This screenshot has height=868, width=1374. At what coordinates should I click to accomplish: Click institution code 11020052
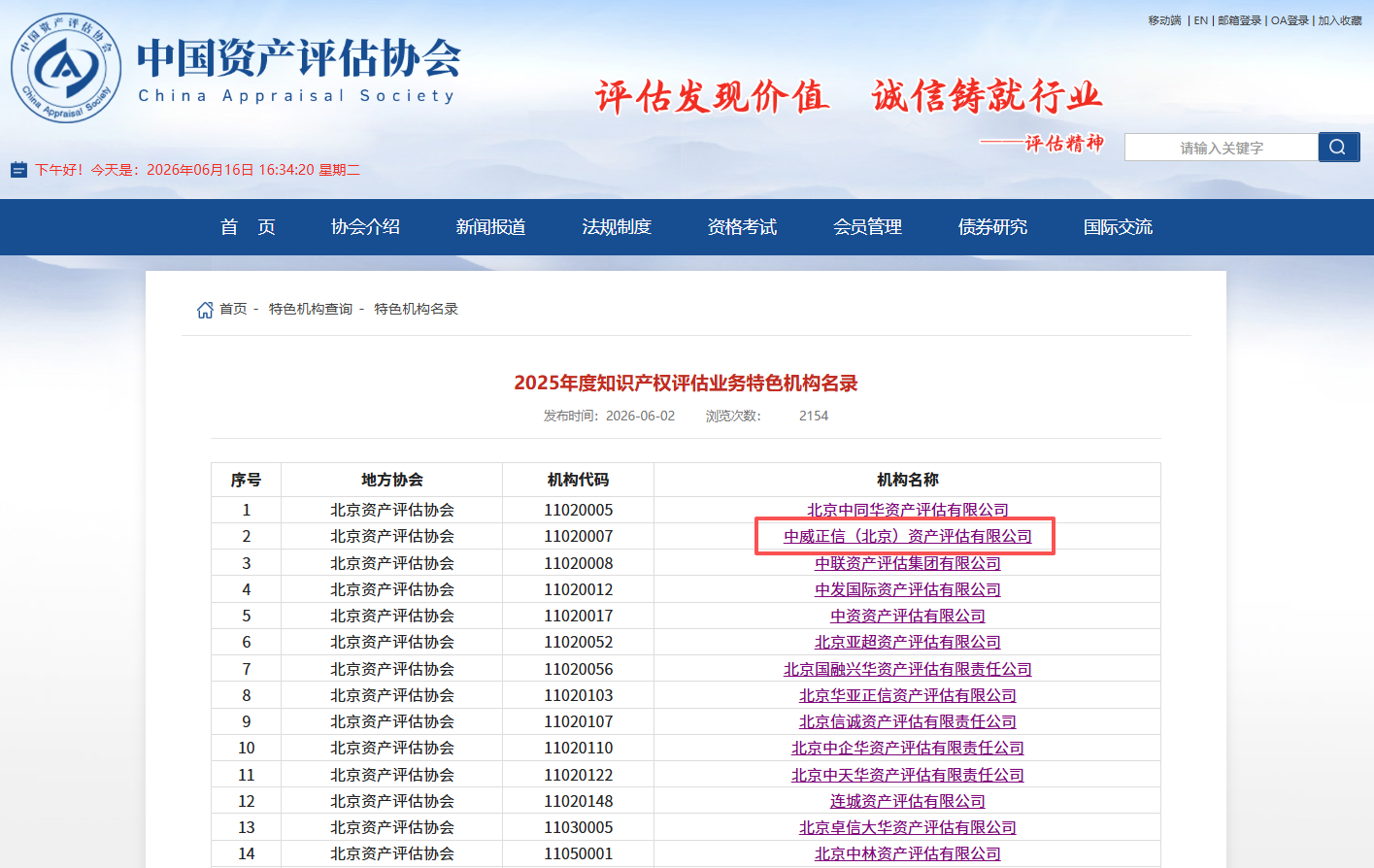[x=579, y=642]
